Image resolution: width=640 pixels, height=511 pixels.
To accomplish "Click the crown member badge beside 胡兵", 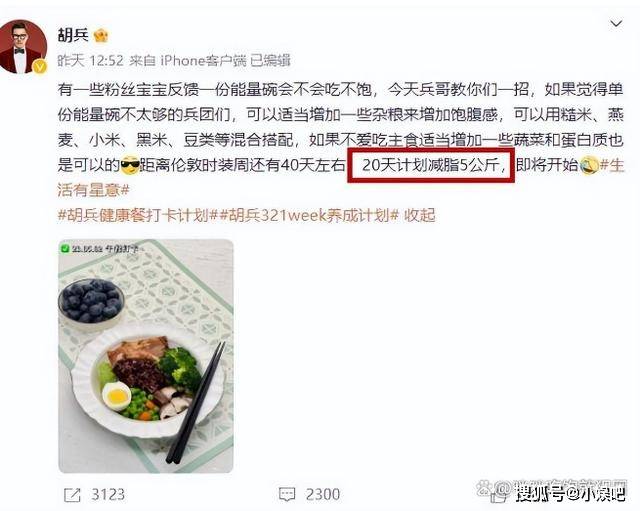I will pyautogui.click(x=101, y=36).
